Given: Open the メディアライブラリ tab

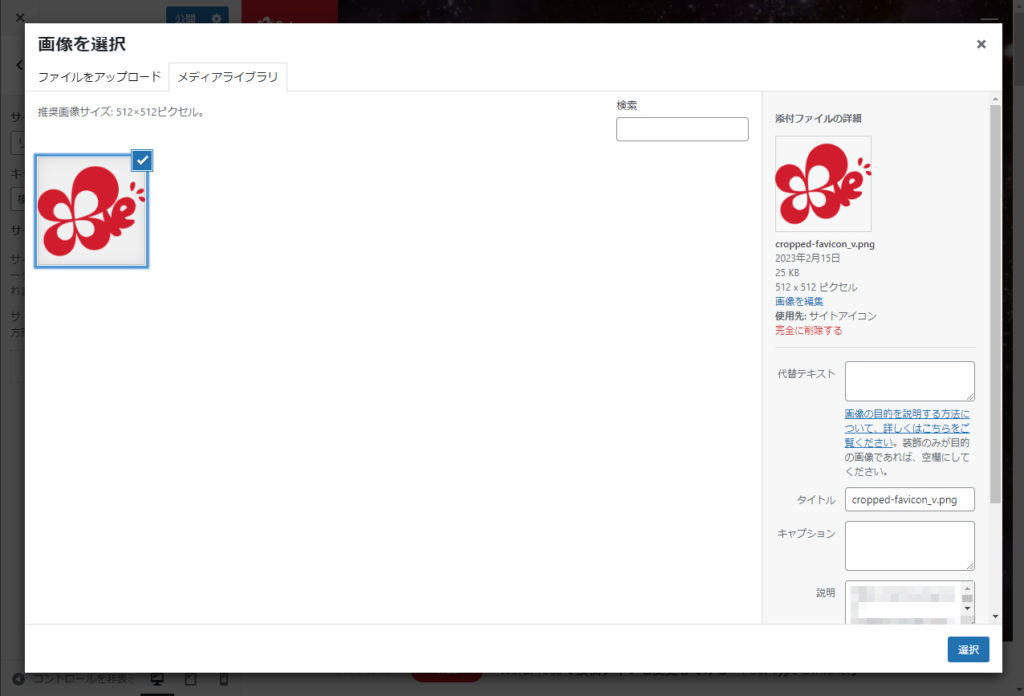Looking at the screenshot, I should point(228,77).
